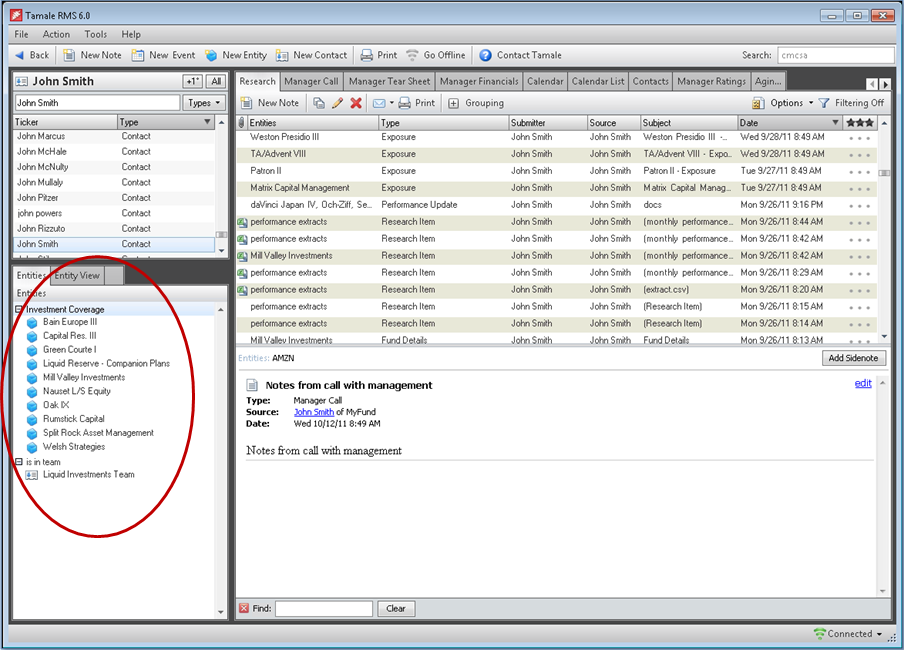Select Bain Europe III in the tree
This screenshot has width=904, height=650.
coord(70,322)
